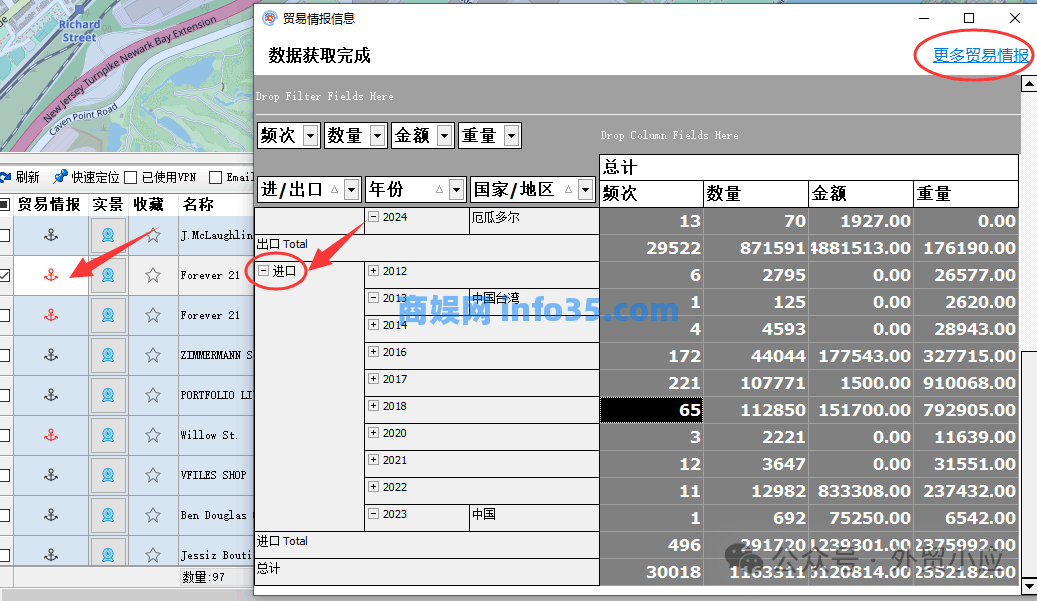This screenshot has height=601, width=1037.
Task: Open the 进/出口 filter dropdown
Action: click(352, 190)
